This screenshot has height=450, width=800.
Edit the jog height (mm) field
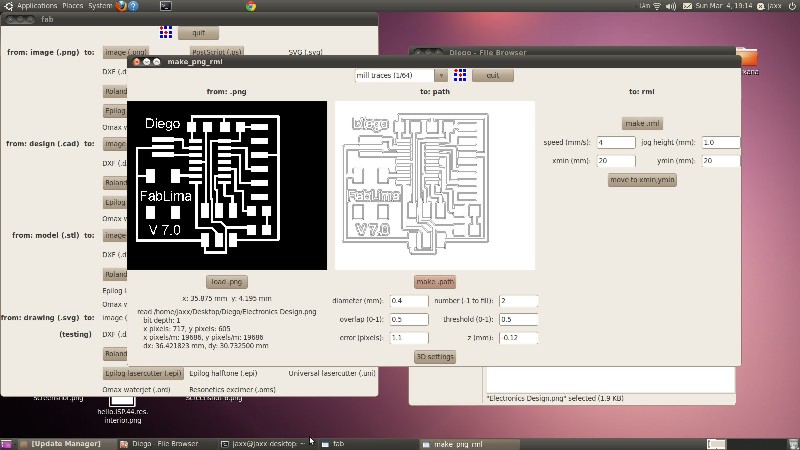[720, 142]
